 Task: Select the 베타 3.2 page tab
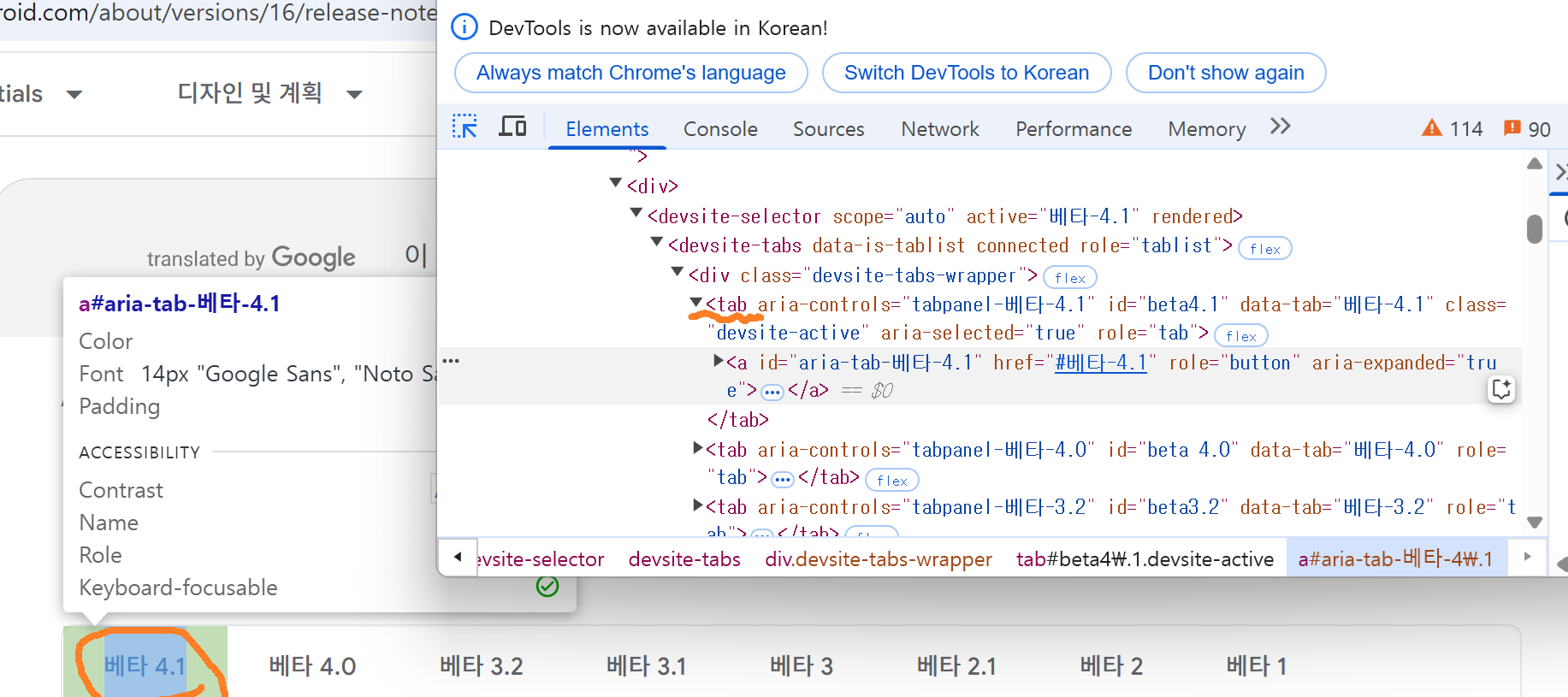click(x=481, y=666)
